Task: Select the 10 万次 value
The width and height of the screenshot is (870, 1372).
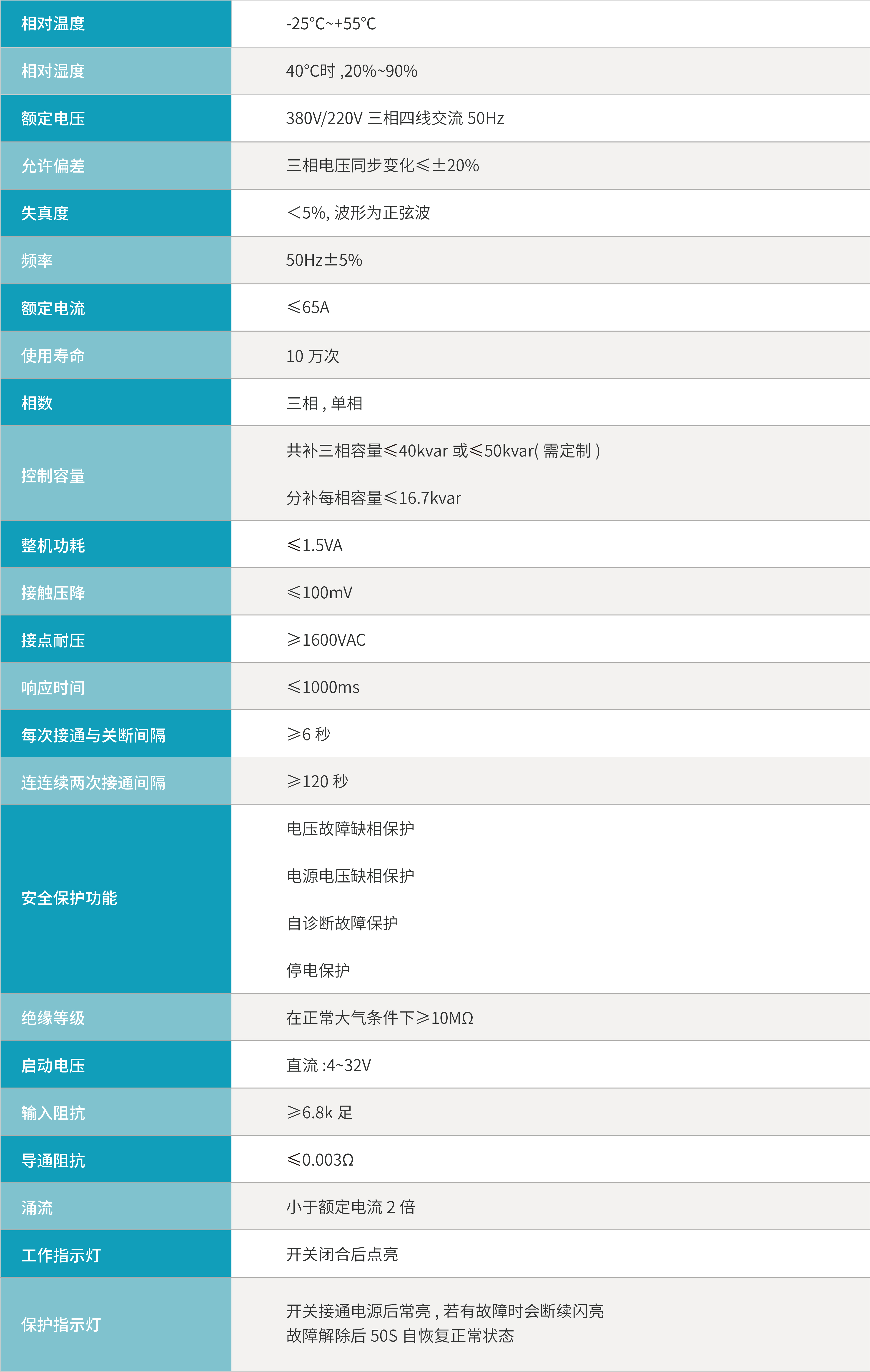Action: pos(313,356)
